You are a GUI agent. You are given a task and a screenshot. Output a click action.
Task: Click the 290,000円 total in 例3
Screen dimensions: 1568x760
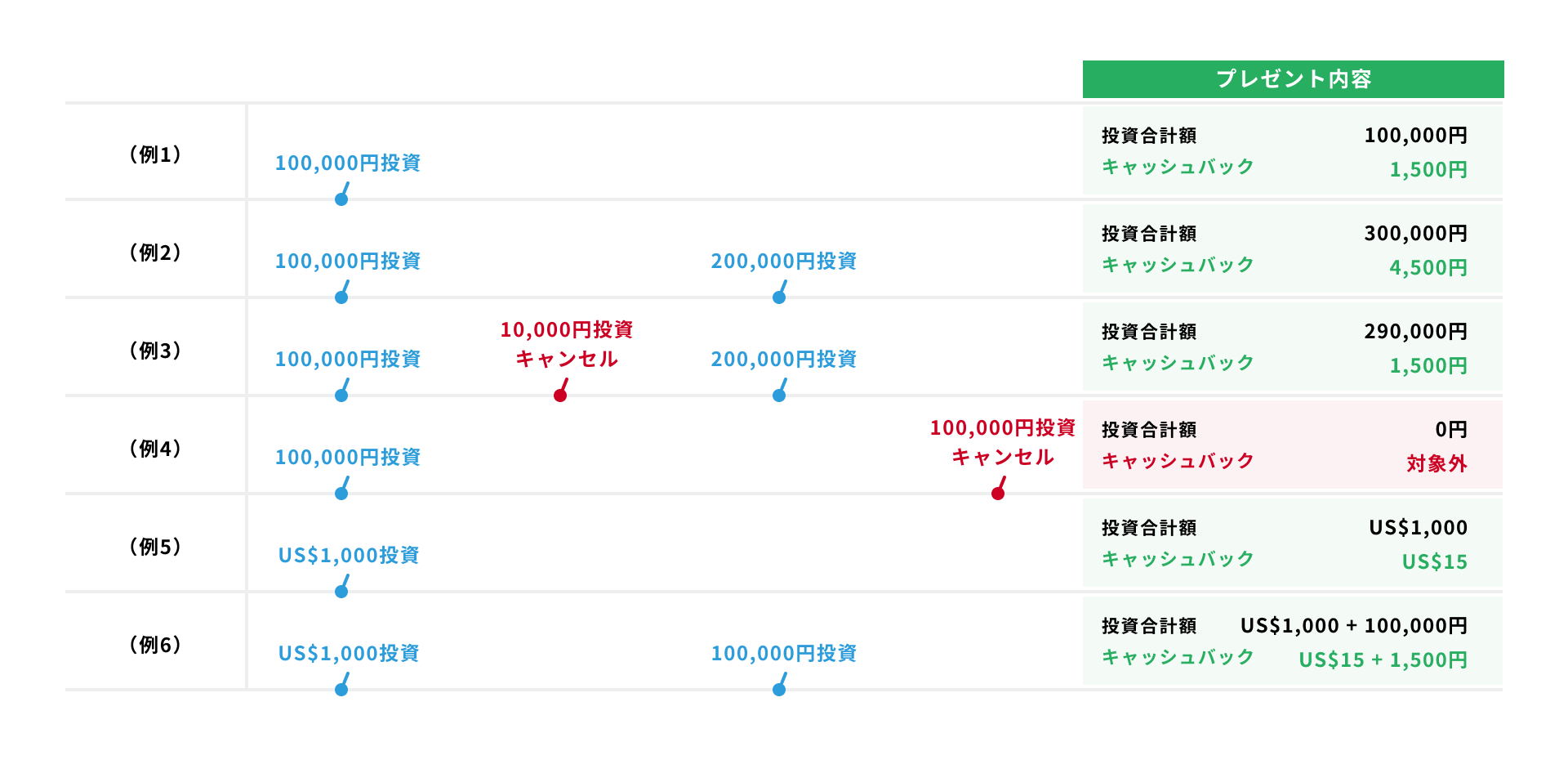coord(1415,332)
